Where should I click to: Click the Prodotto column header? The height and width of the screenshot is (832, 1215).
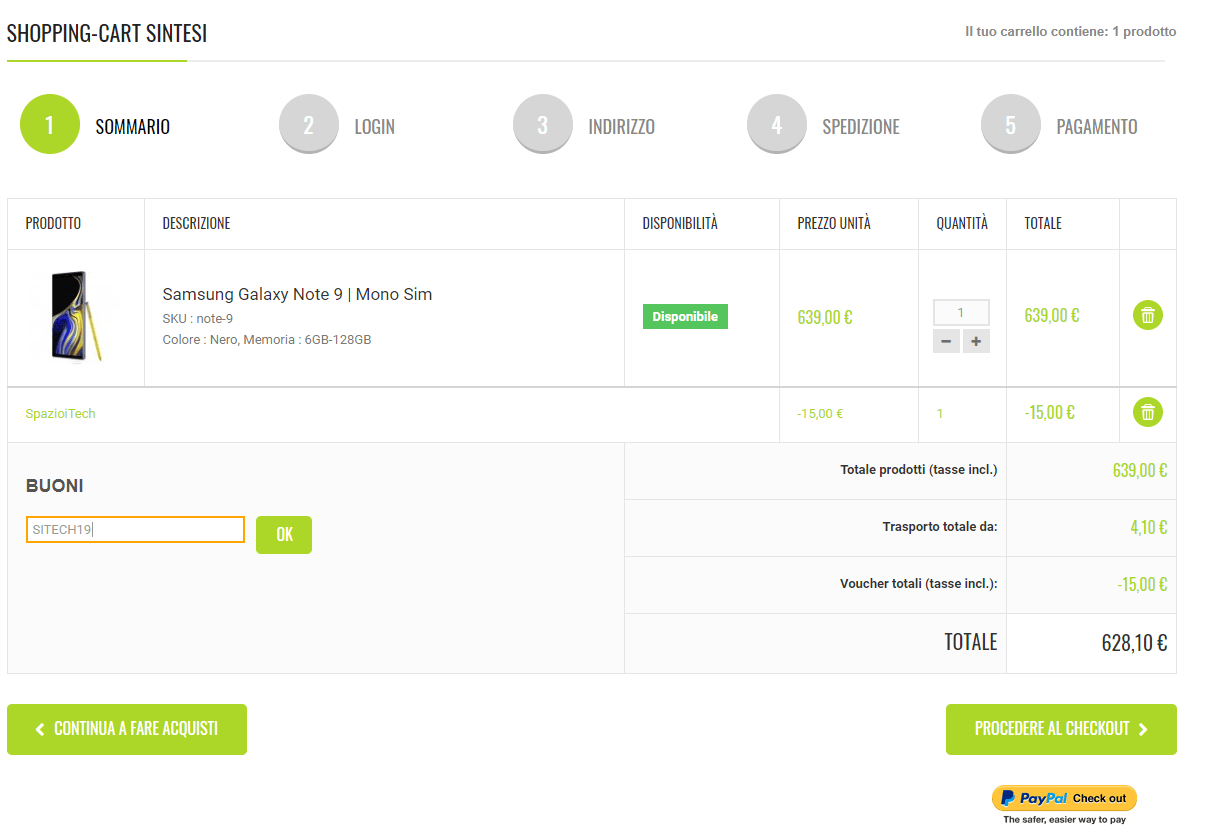point(53,223)
